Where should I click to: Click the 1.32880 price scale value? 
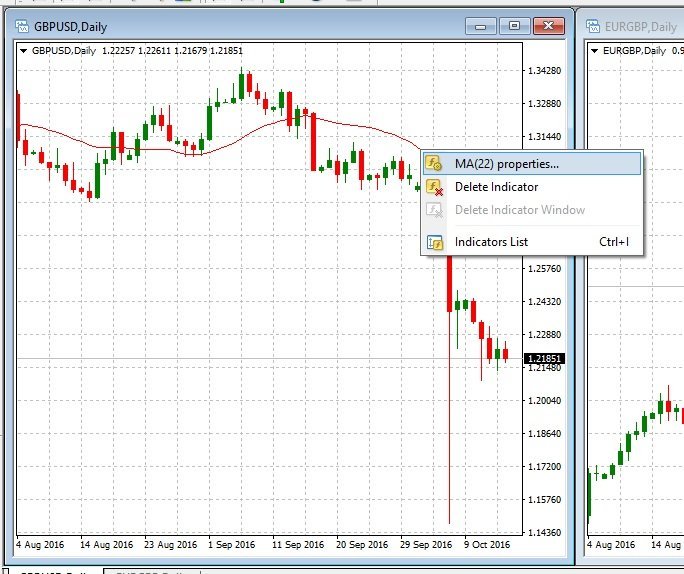click(544, 104)
